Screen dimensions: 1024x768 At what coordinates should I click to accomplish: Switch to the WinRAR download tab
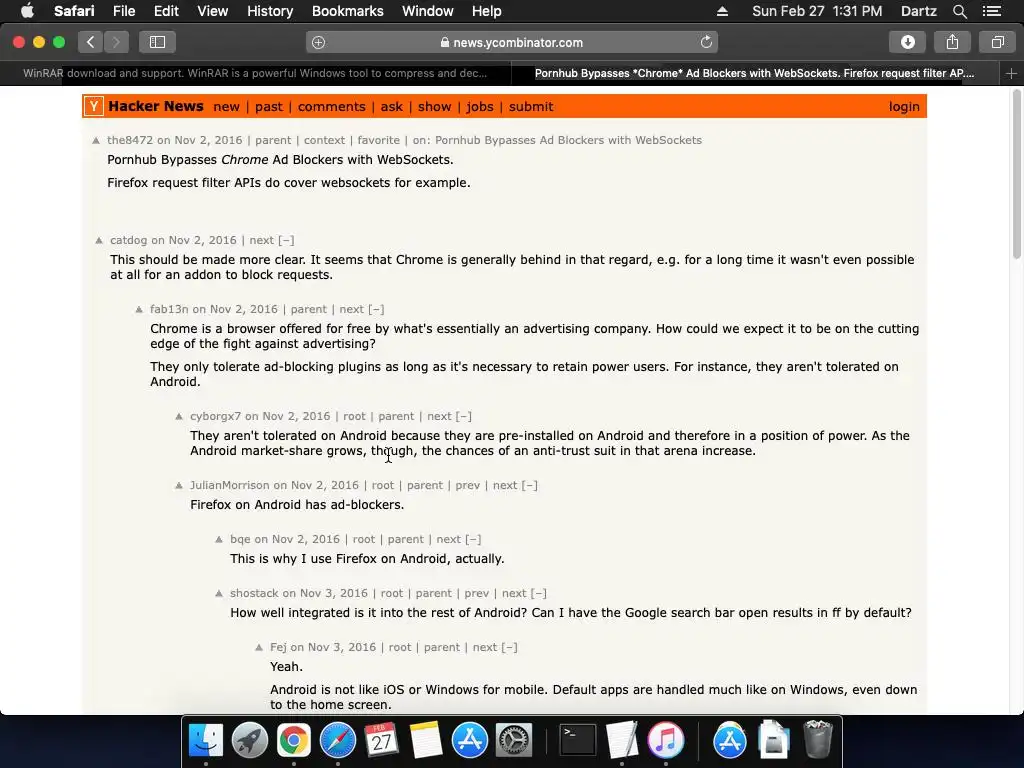(255, 74)
